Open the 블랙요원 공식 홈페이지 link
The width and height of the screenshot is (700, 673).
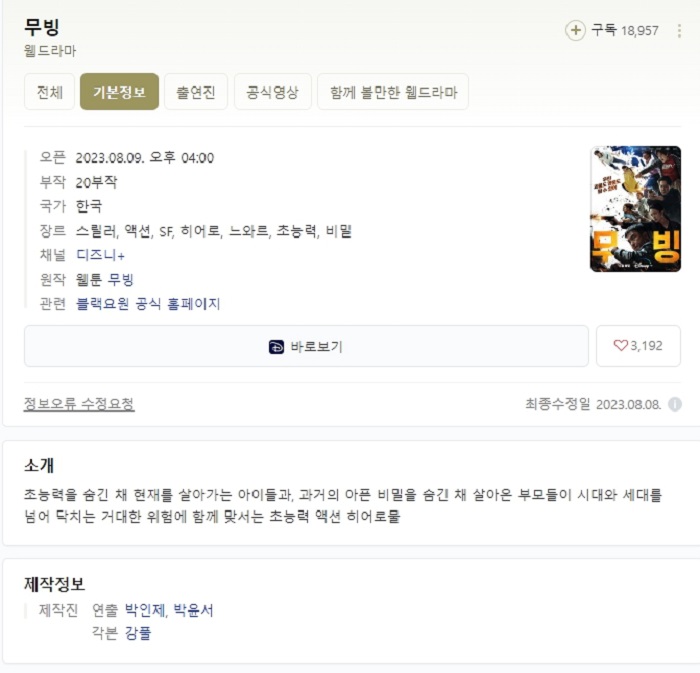click(148, 304)
